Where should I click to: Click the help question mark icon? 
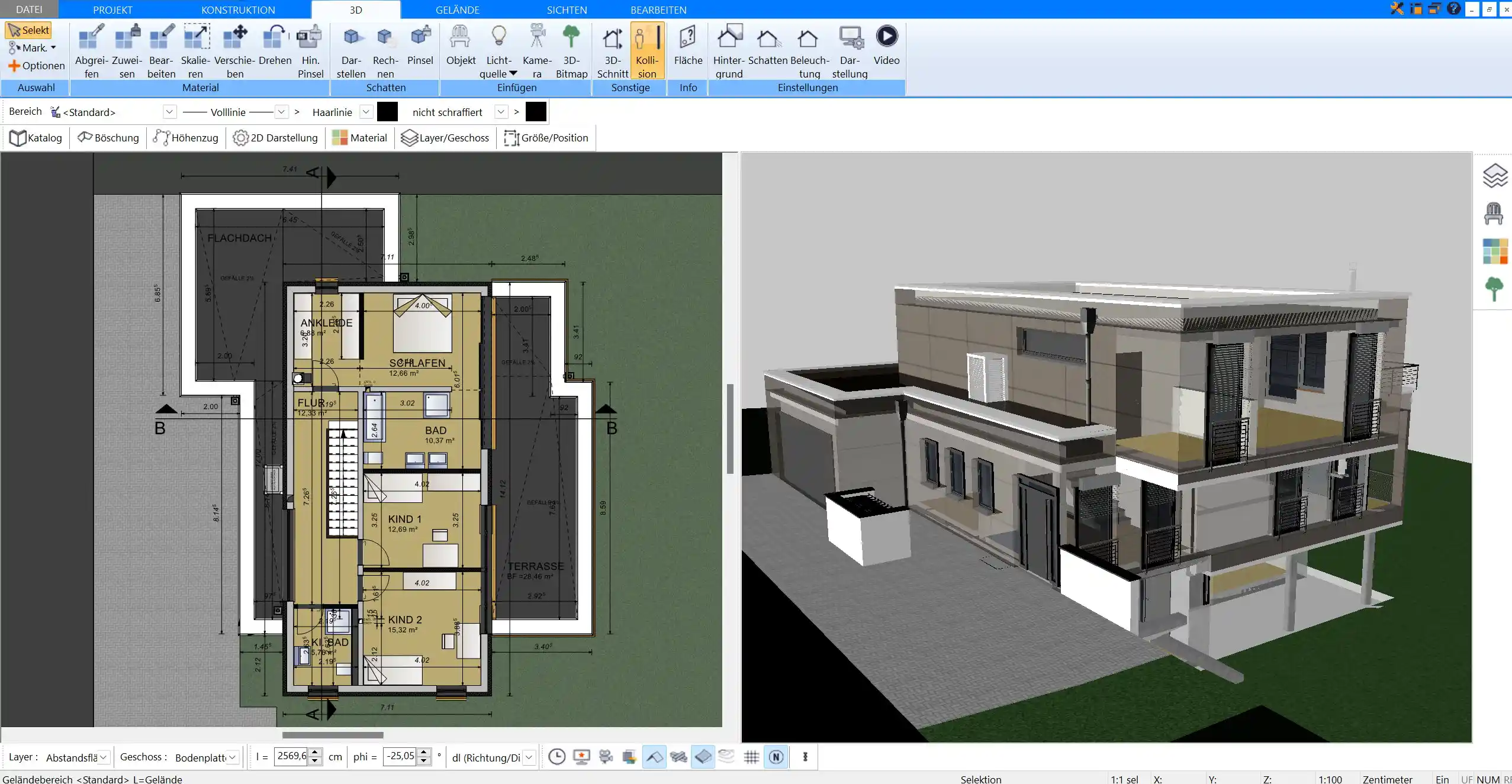1453,9
